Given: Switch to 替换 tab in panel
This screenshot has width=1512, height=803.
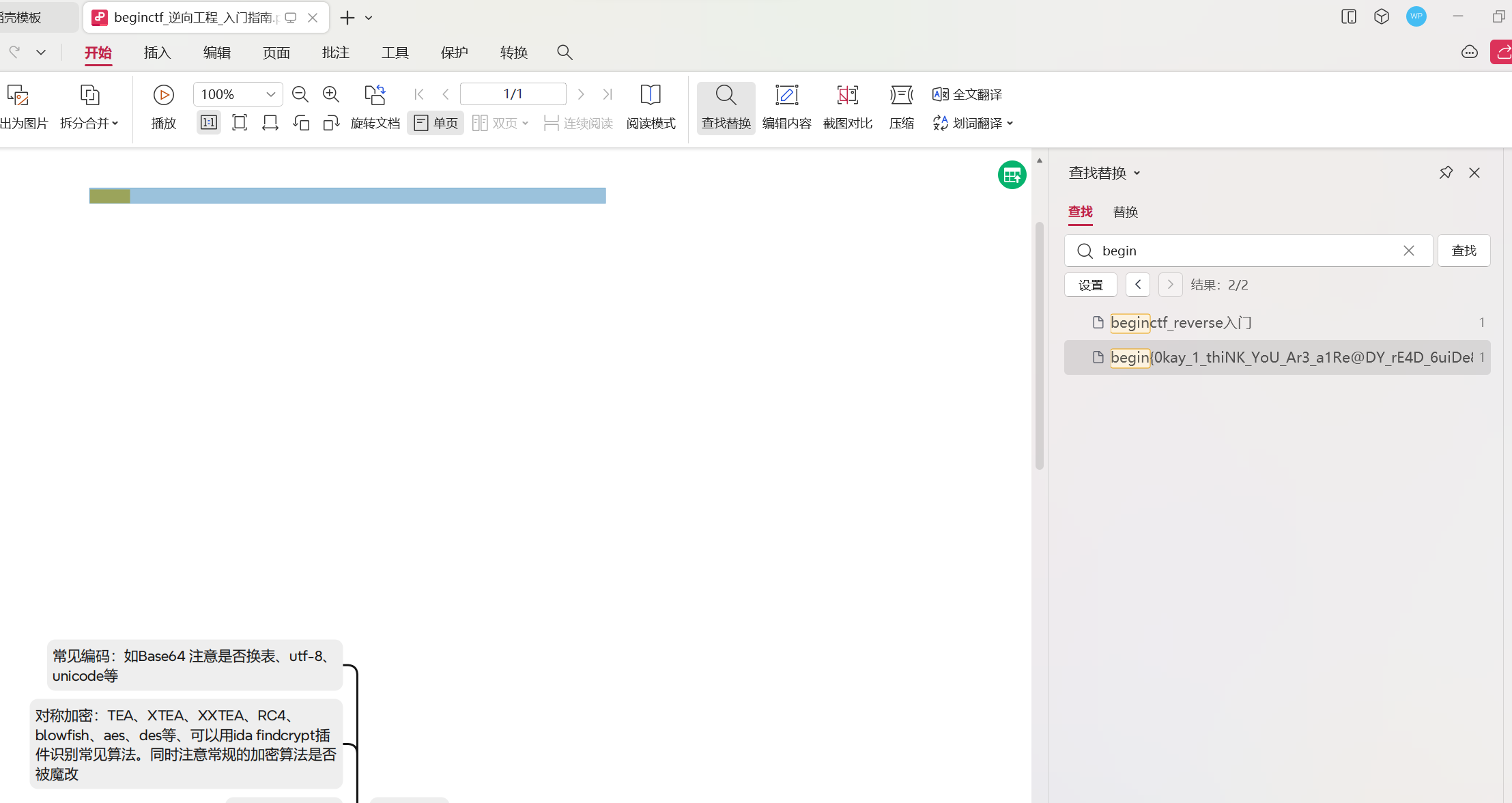Looking at the screenshot, I should point(1126,212).
